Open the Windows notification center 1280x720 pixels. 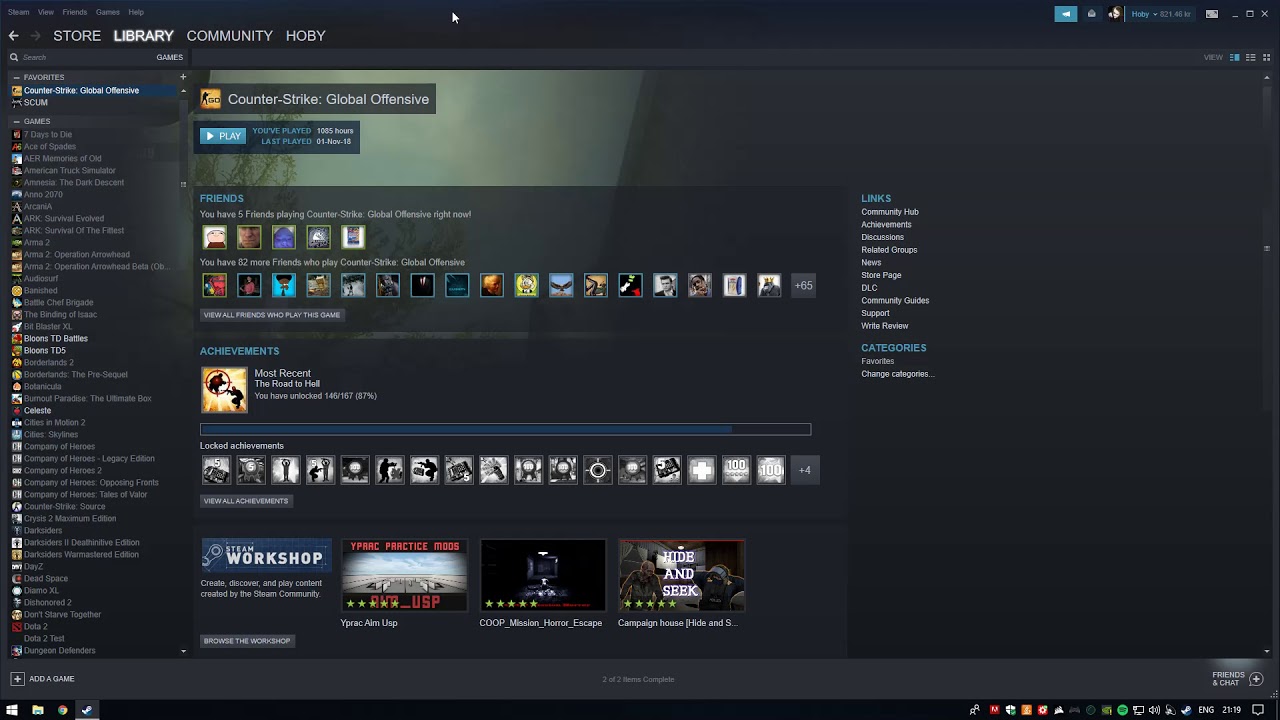click(1258, 710)
